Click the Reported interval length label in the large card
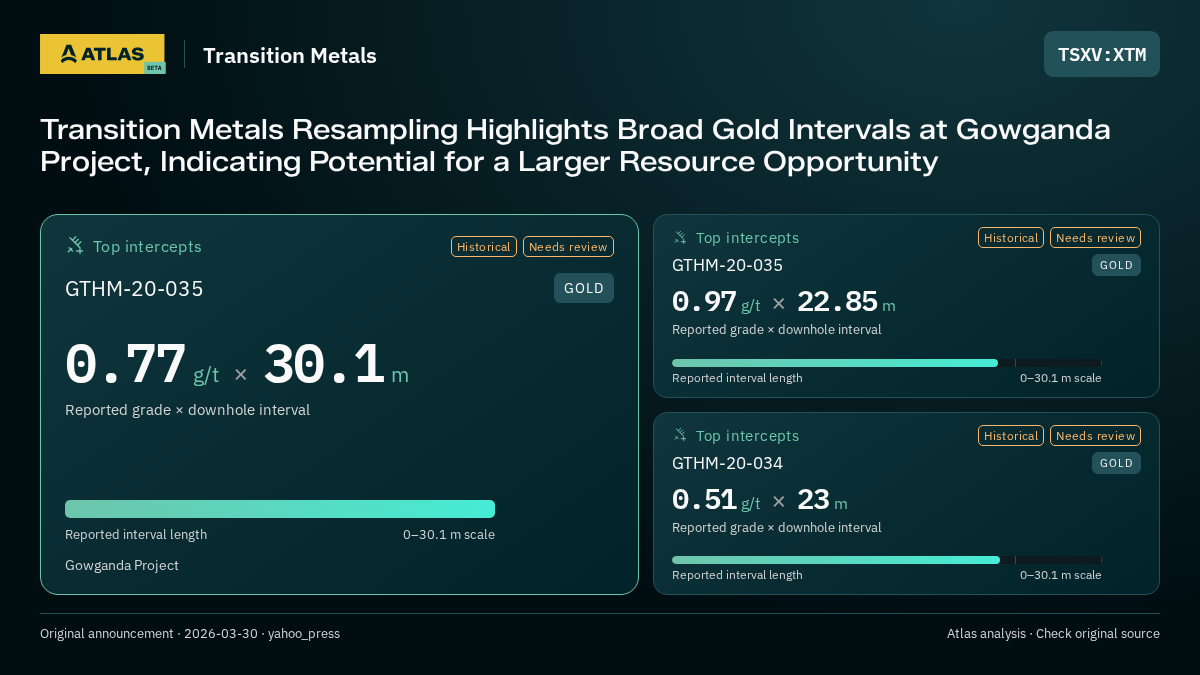 click(x=136, y=535)
